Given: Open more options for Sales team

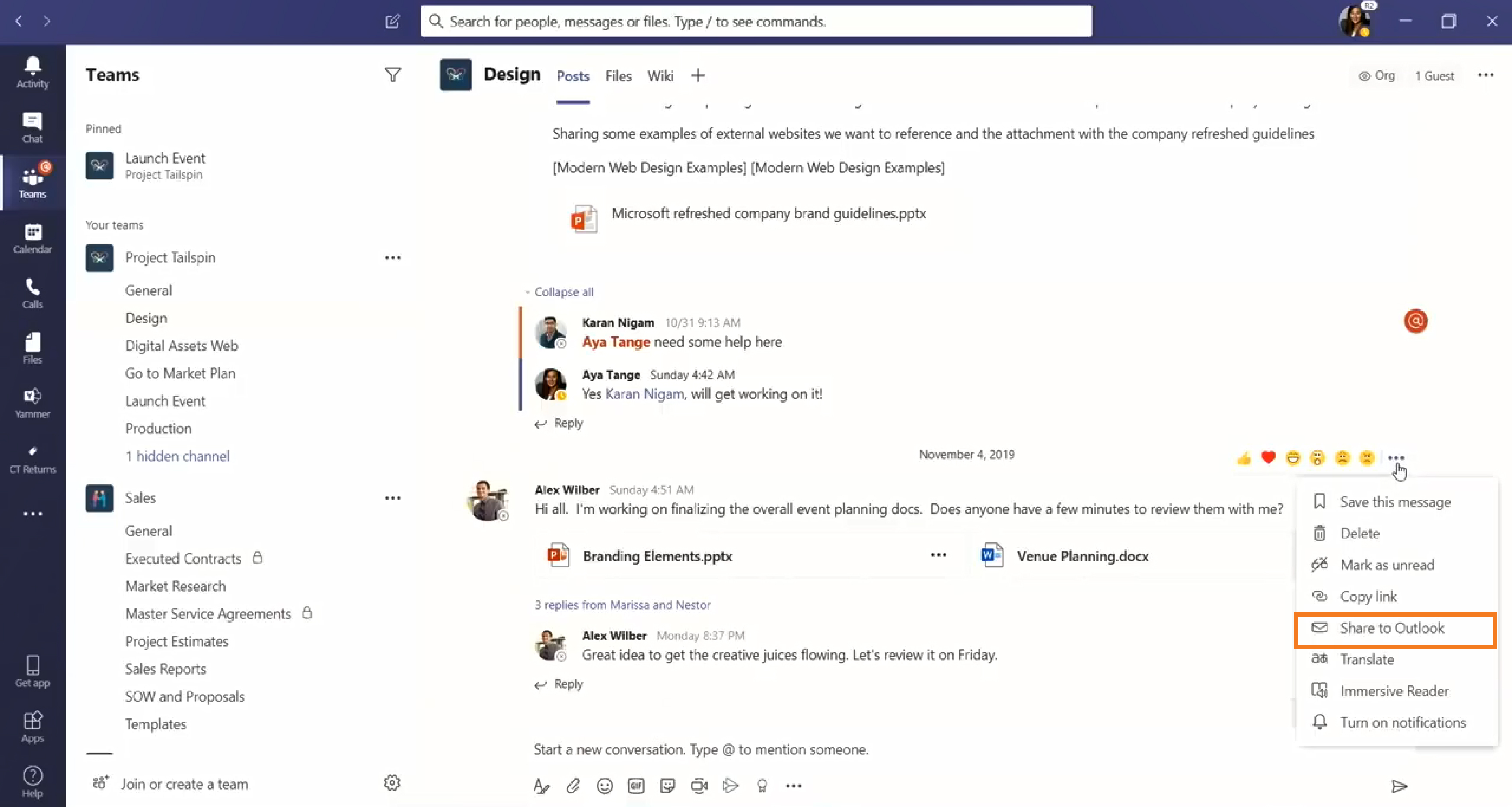Looking at the screenshot, I should click(x=392, y=498).
